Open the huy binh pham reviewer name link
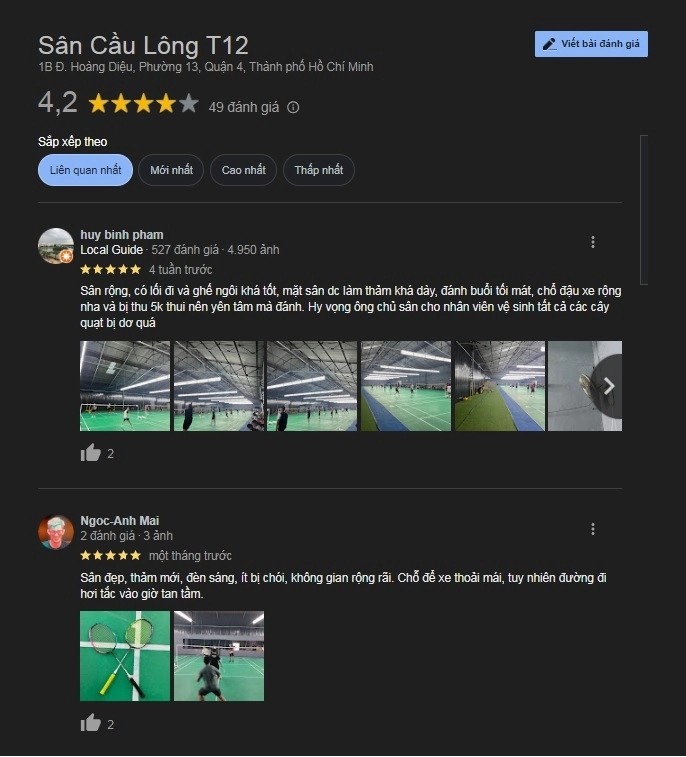This screenshot has width=686, height=757. 122,235
